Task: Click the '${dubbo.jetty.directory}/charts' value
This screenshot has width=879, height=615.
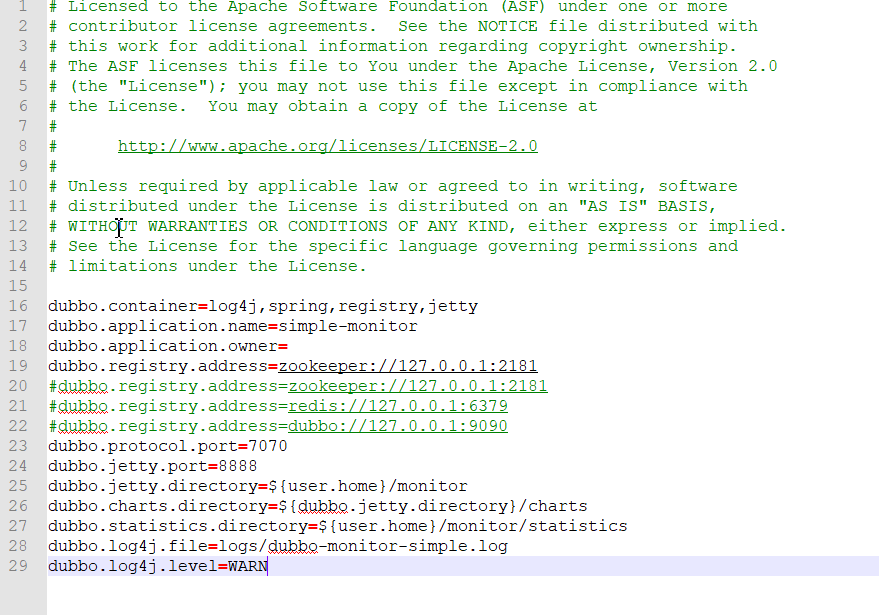Action: click(432, 506)
